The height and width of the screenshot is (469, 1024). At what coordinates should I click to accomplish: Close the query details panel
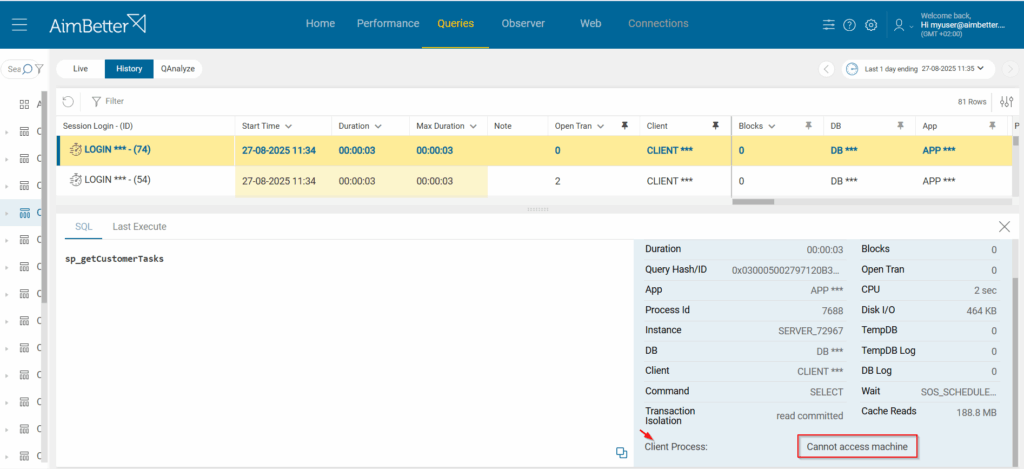[x=1004, y=227]
